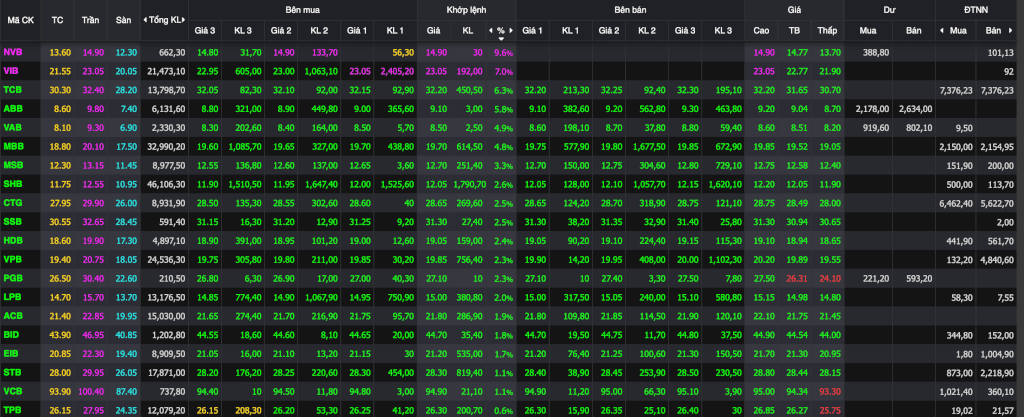Image resolution: width=1024 pixels, height=417 pixels.
Task: Click the left arrow next to % column header
Action: (x=490, y=30)
